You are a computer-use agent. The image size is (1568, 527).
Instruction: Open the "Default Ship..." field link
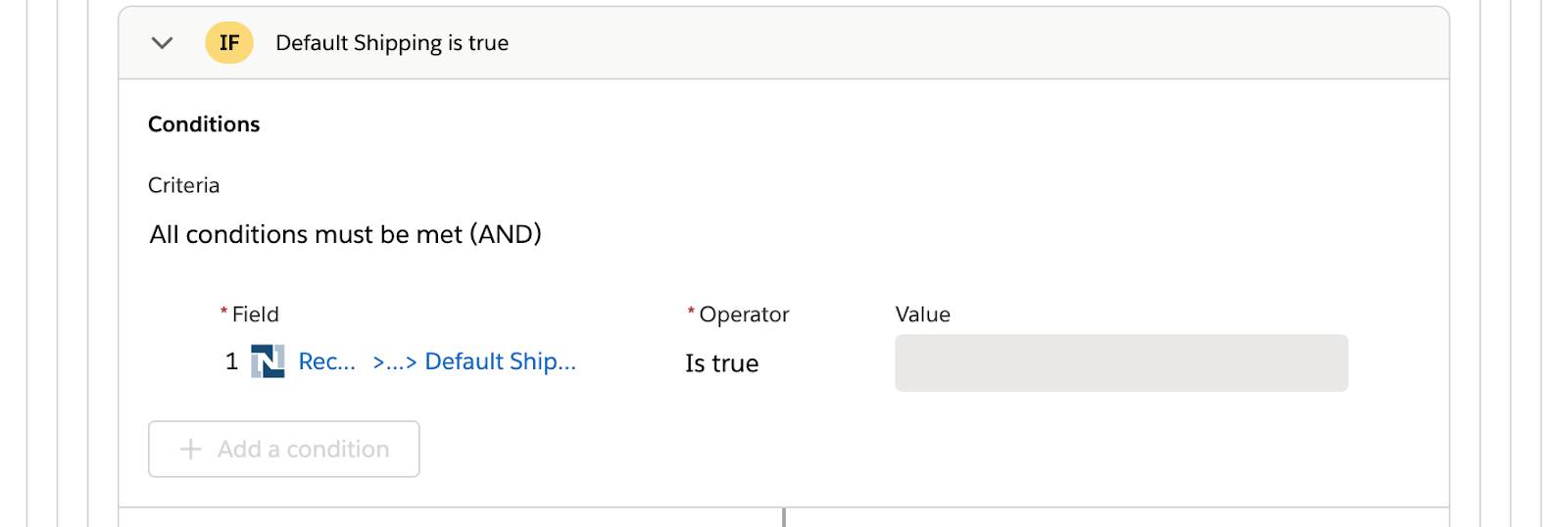point(500,361)
